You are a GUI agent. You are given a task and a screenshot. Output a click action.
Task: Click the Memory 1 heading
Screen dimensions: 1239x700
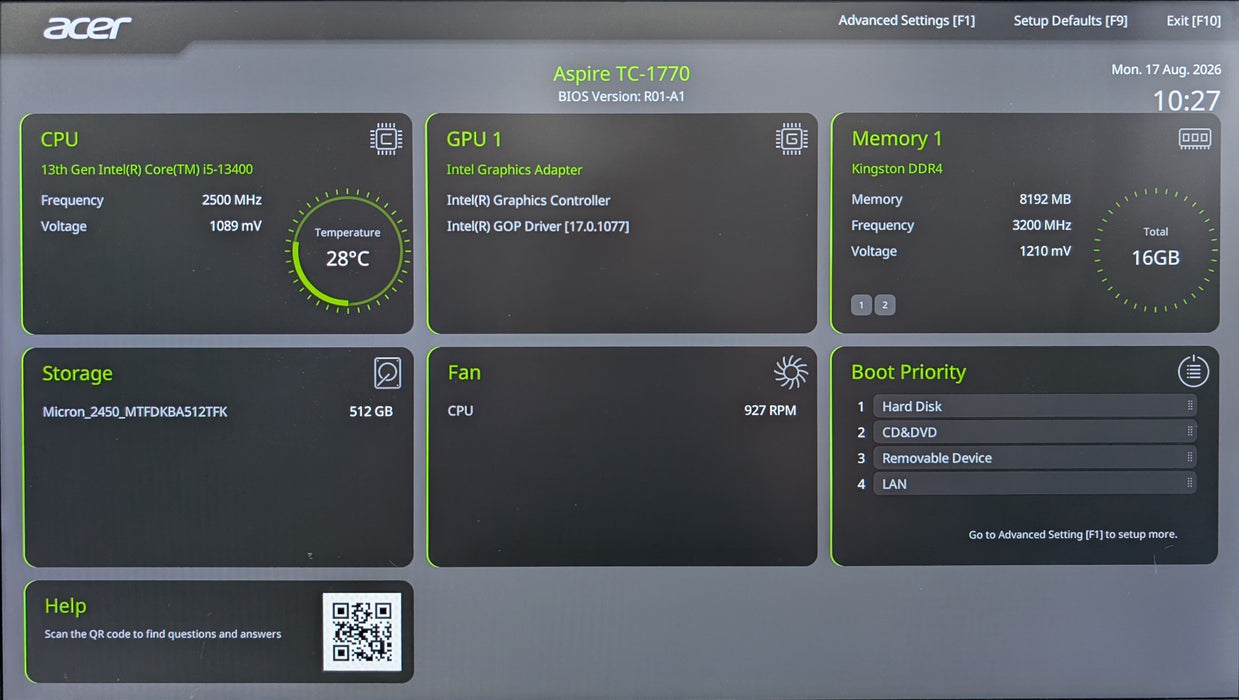(897, 139)
